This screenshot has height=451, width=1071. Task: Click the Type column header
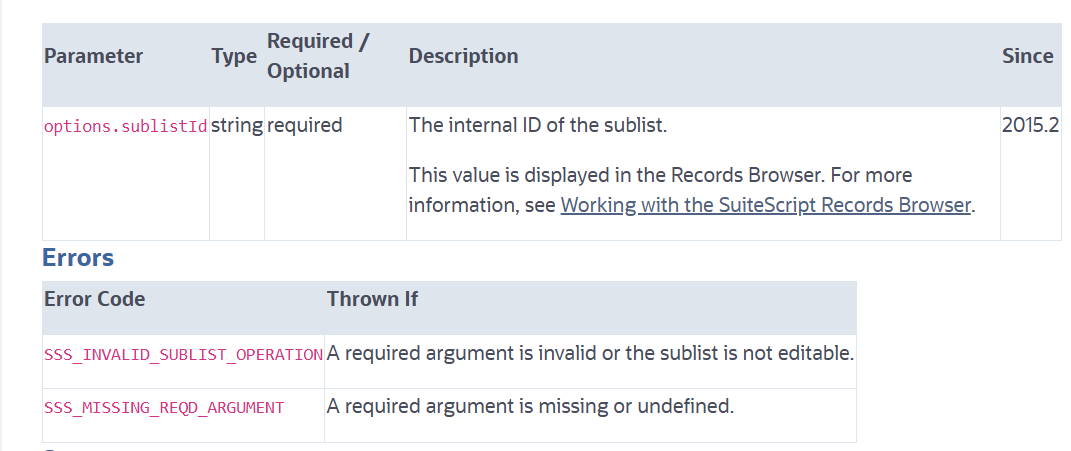[x=234, y=57]
